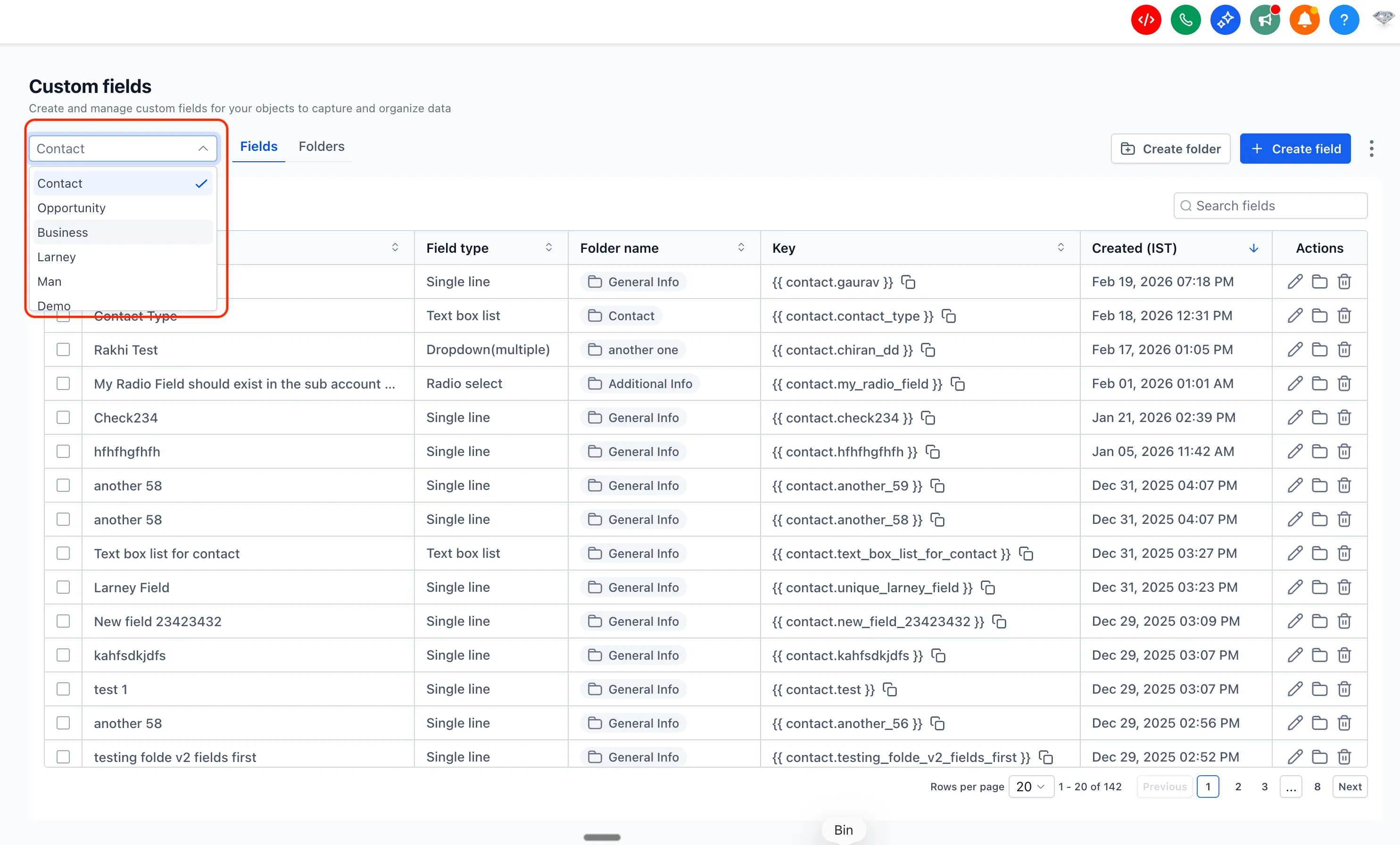Tick the checkbox beside Larney Field
This screenshot has width=1400, height=845.
coord(63,587)
